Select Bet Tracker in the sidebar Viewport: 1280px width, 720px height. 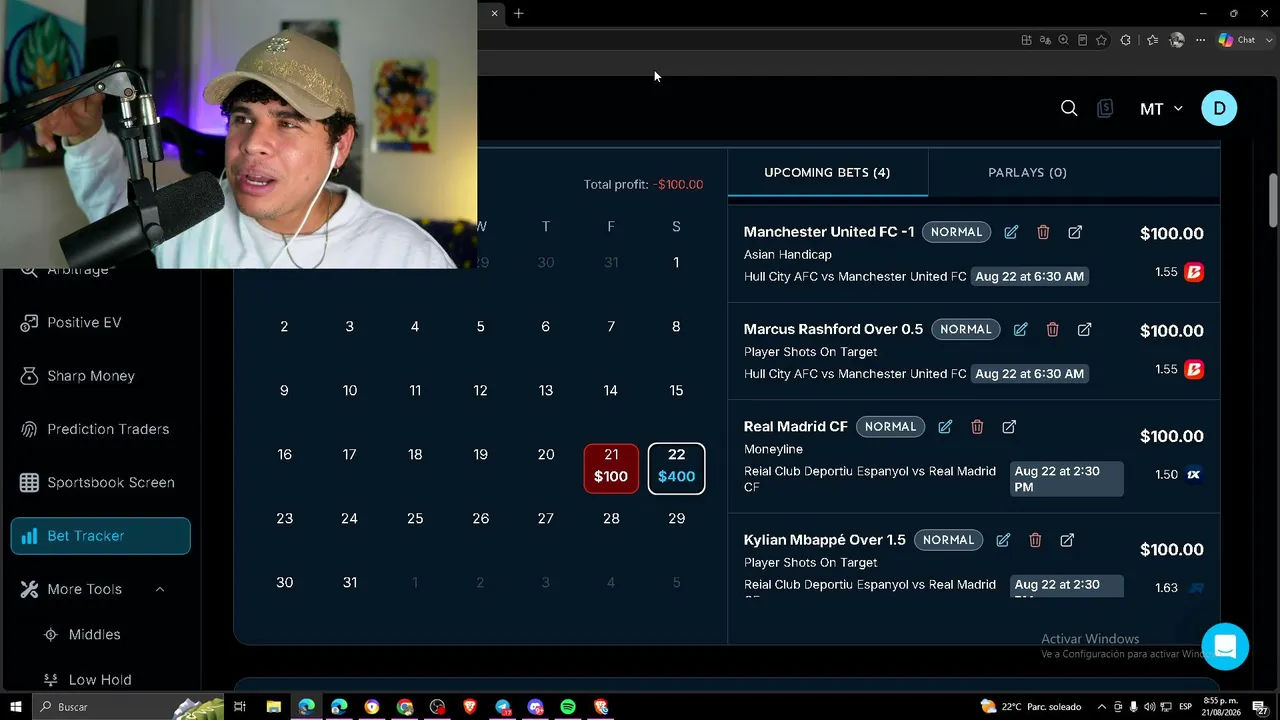[100, 536]
